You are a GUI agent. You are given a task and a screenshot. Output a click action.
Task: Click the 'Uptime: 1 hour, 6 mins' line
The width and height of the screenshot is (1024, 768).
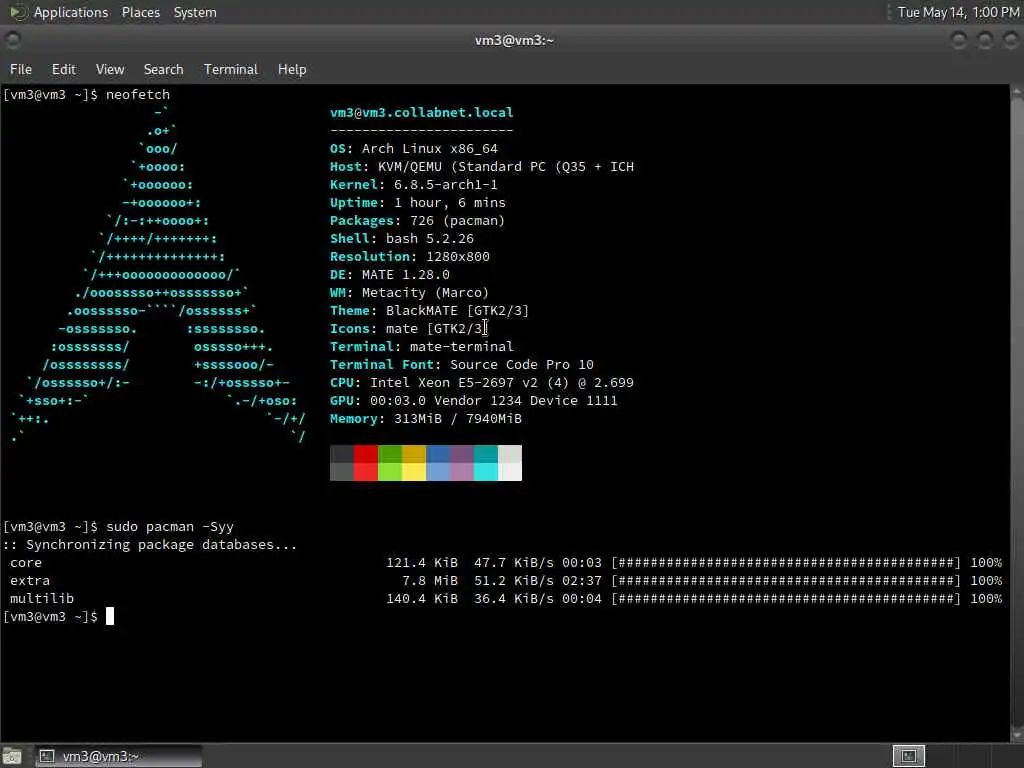coord(418,202)
